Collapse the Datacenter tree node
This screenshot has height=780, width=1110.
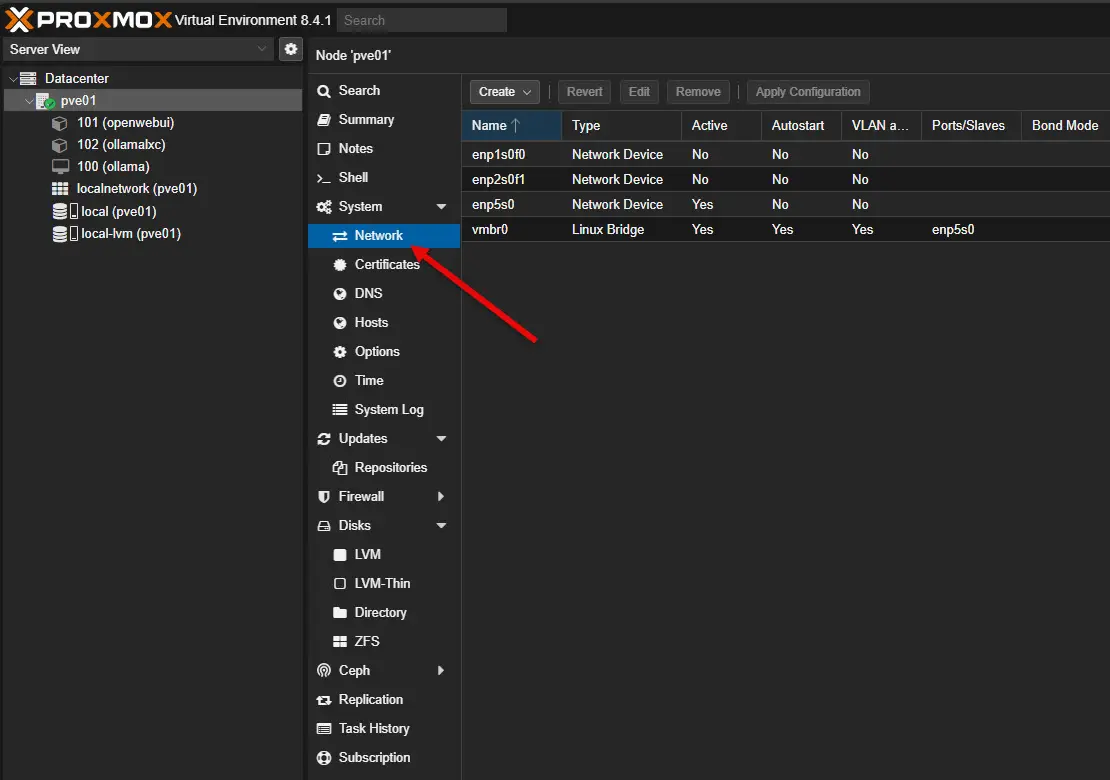click(13, 79)
